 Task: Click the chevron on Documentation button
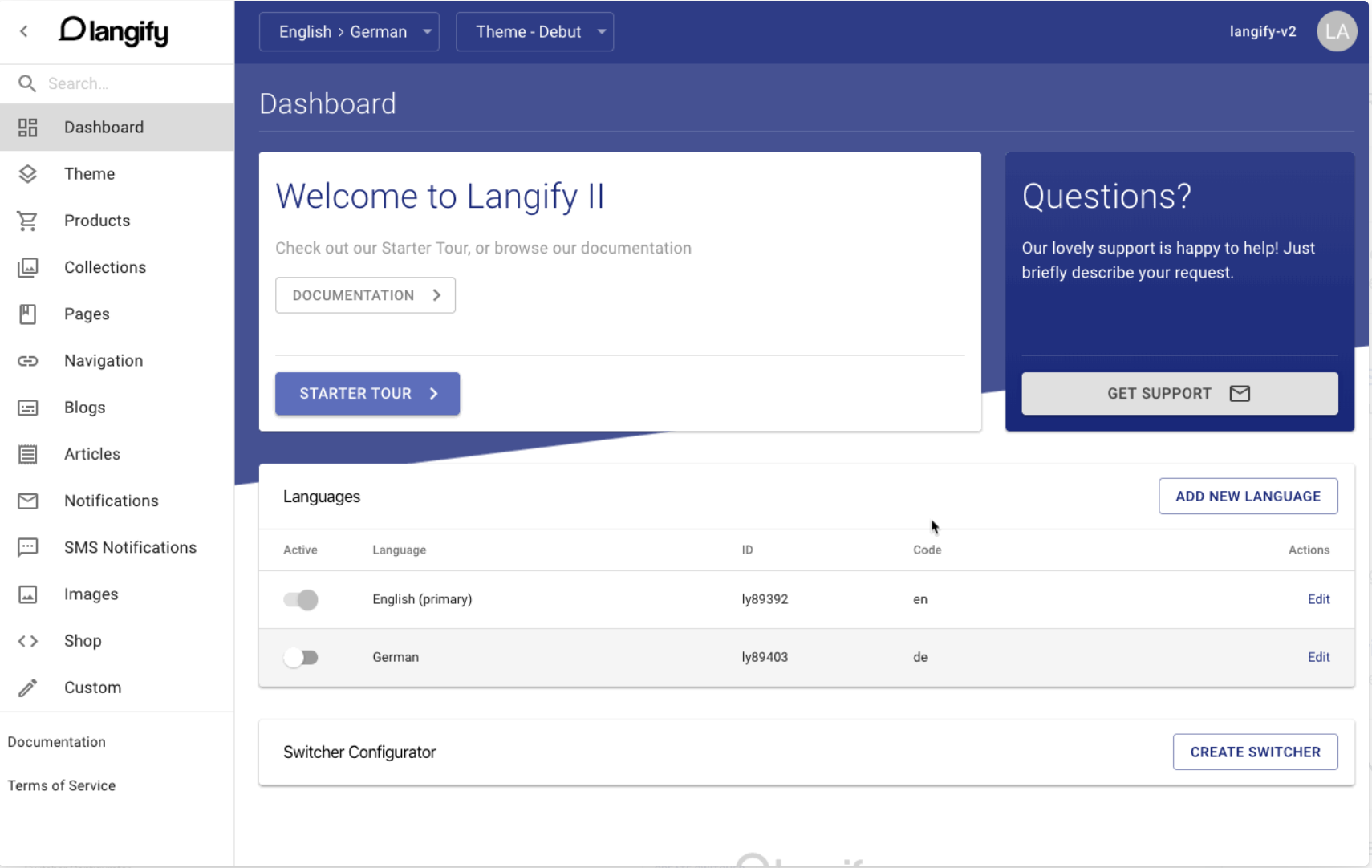(x=436, y=295)
